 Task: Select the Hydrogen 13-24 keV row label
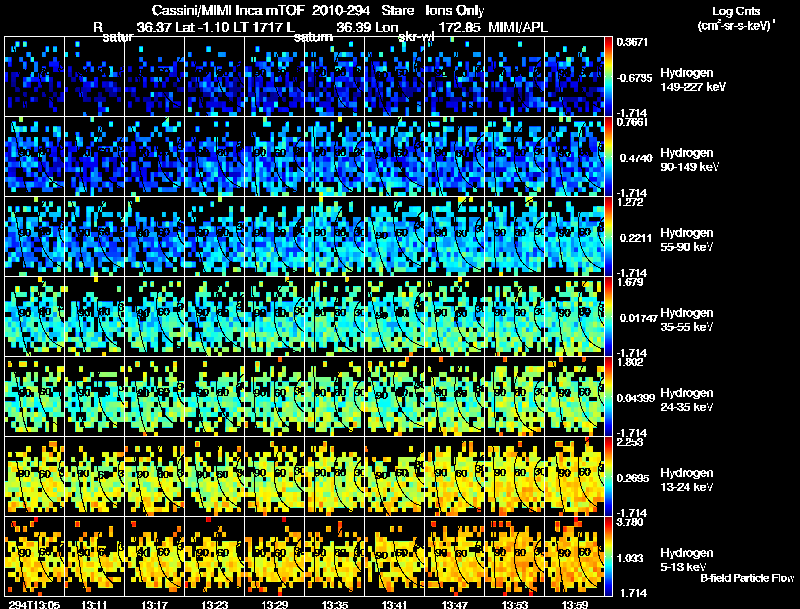[687, 480]
